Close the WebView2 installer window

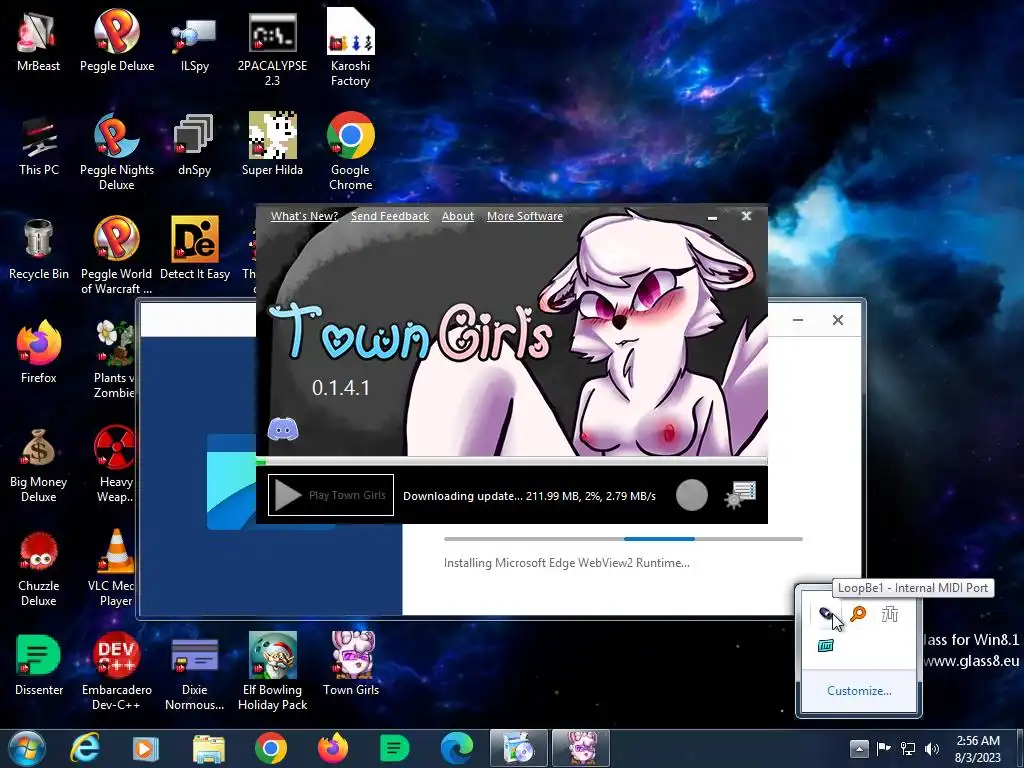coord(838,320)
